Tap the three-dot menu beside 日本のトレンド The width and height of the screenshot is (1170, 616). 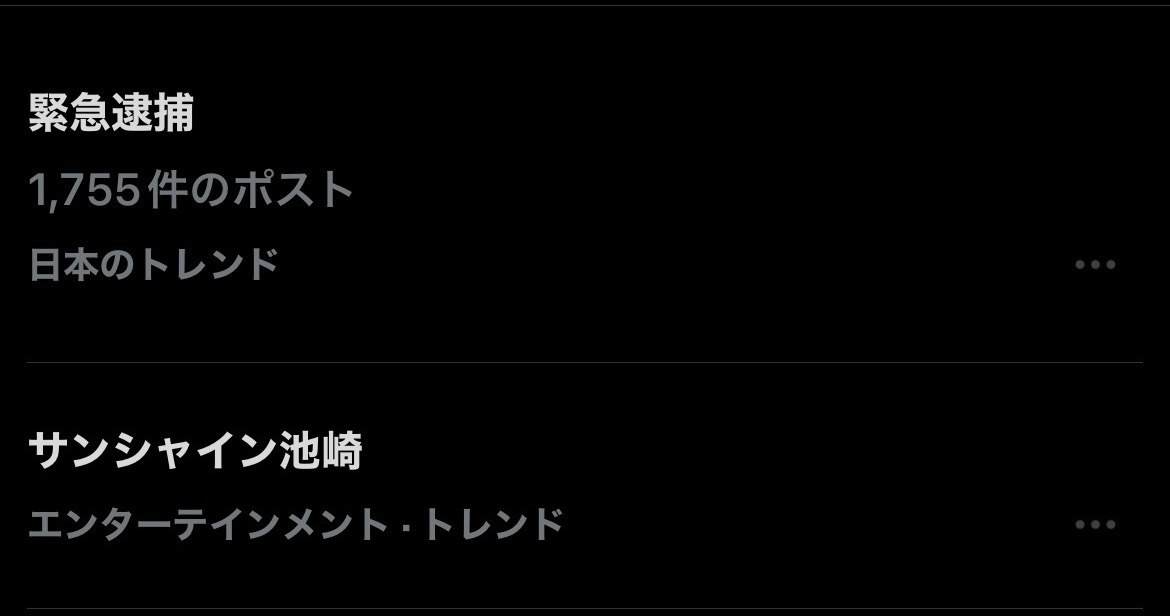point(1095,264)
